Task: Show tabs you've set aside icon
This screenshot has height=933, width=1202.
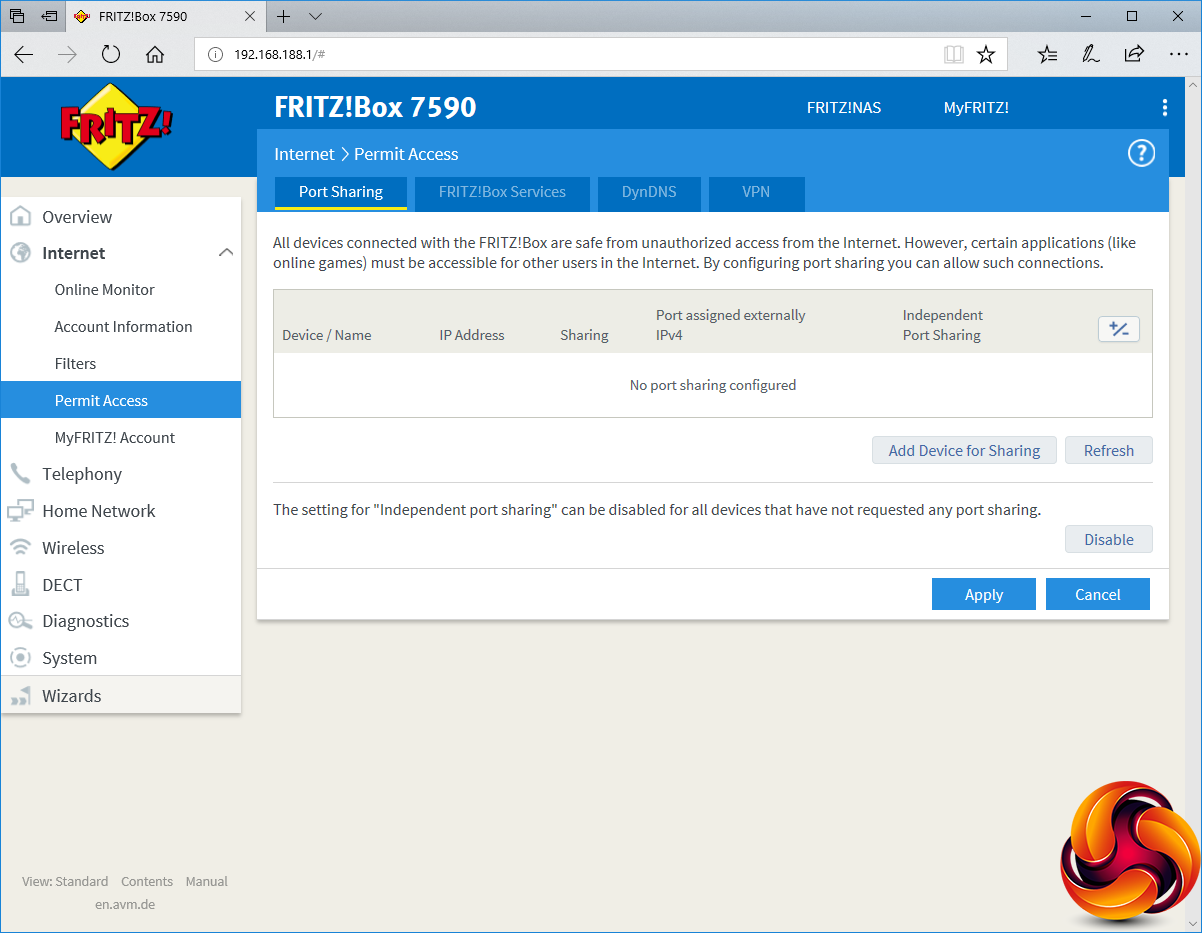Action: [17, 17]
